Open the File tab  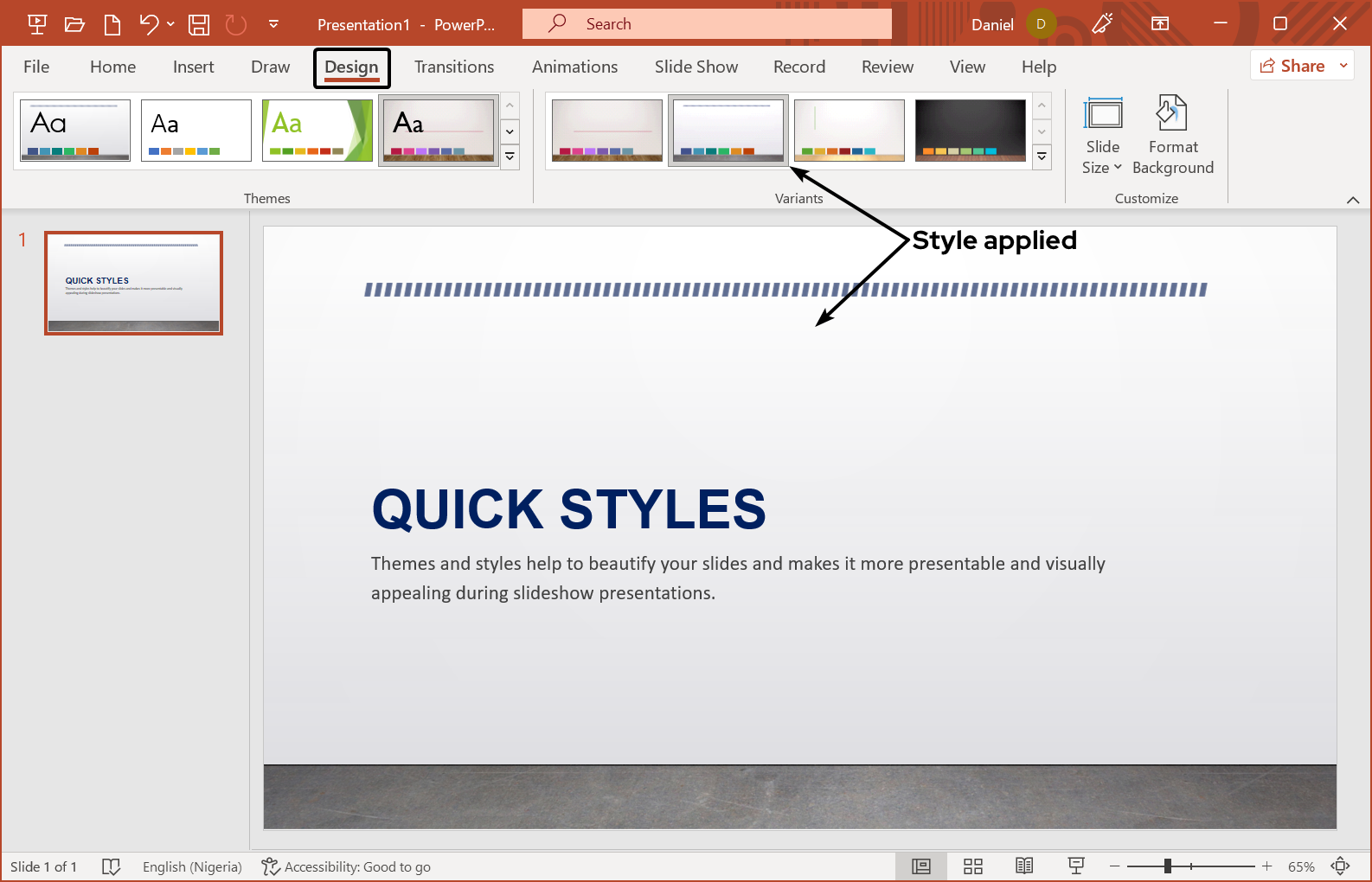[36, 67]
